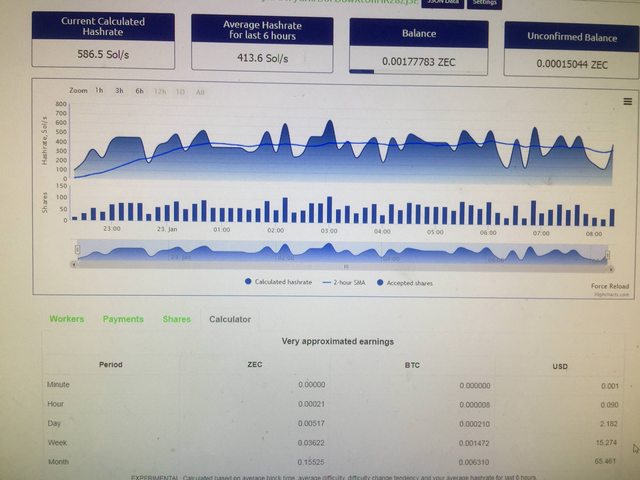Click the Current Calculated Hashrate header
This screenshot has width=640, height=480.
pyautogui.click(x=103, y=27)
